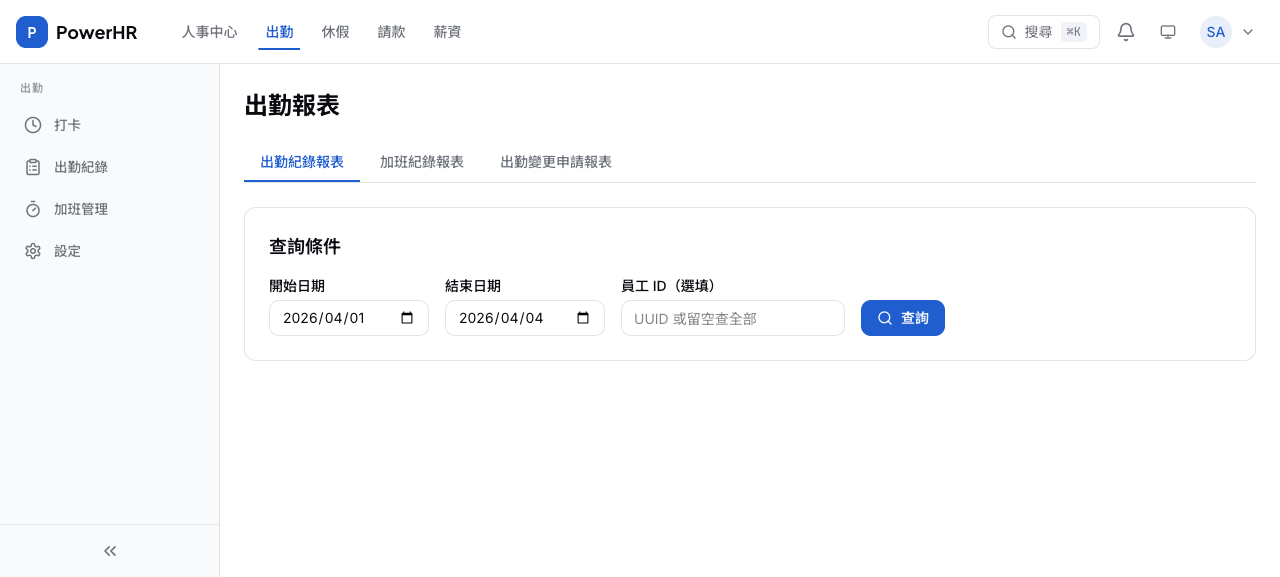
Task: Open the 薪資 menu item
Action: click(447, 31)
